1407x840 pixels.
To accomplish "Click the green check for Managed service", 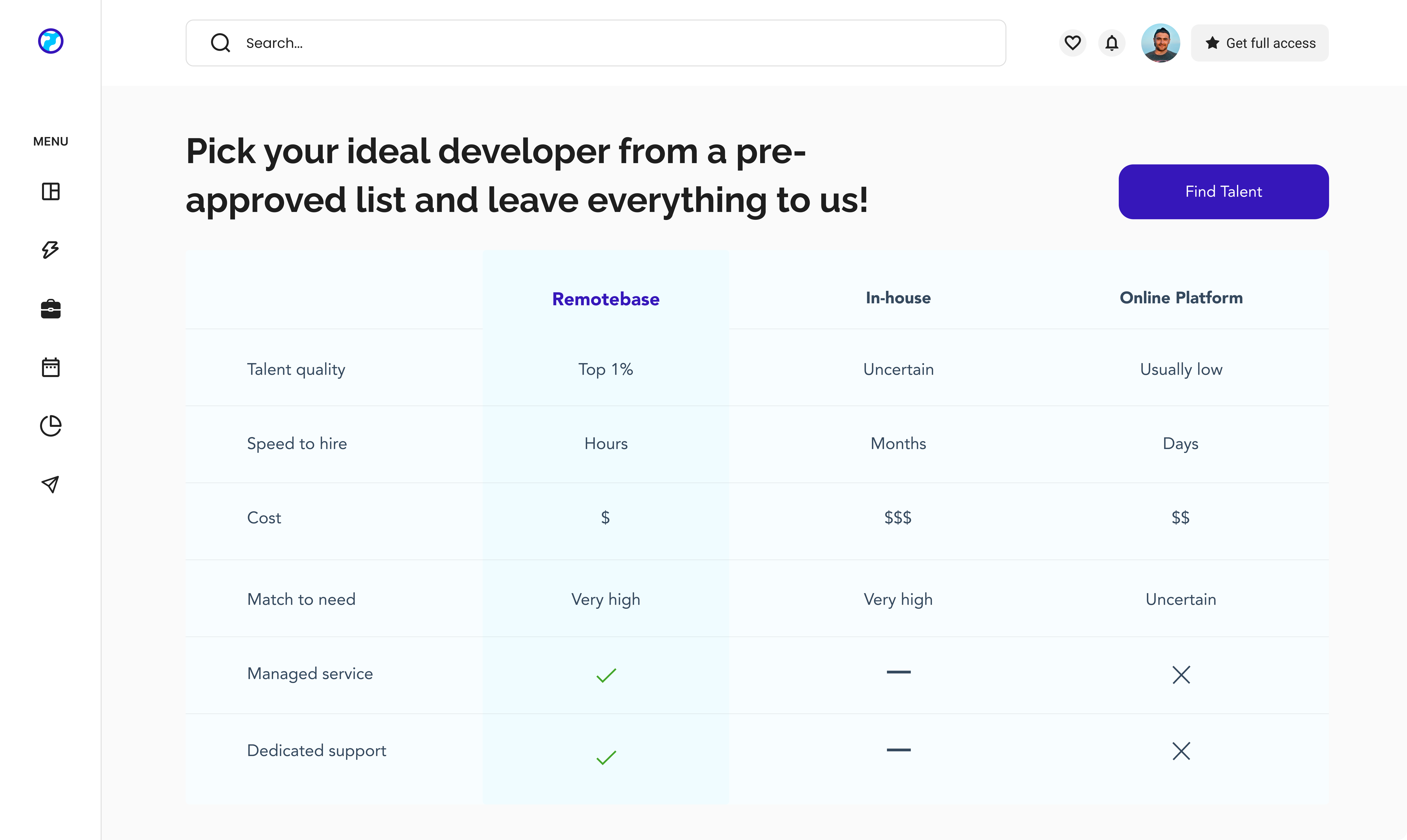I will click(606, 675).
